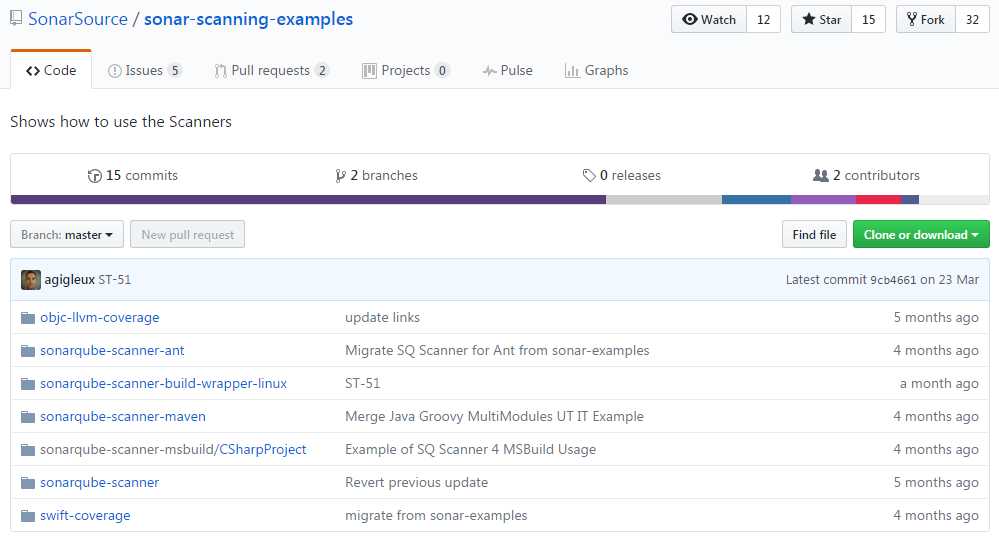Click folder icon for sonarqube-scanner-maven

(27, 417)
